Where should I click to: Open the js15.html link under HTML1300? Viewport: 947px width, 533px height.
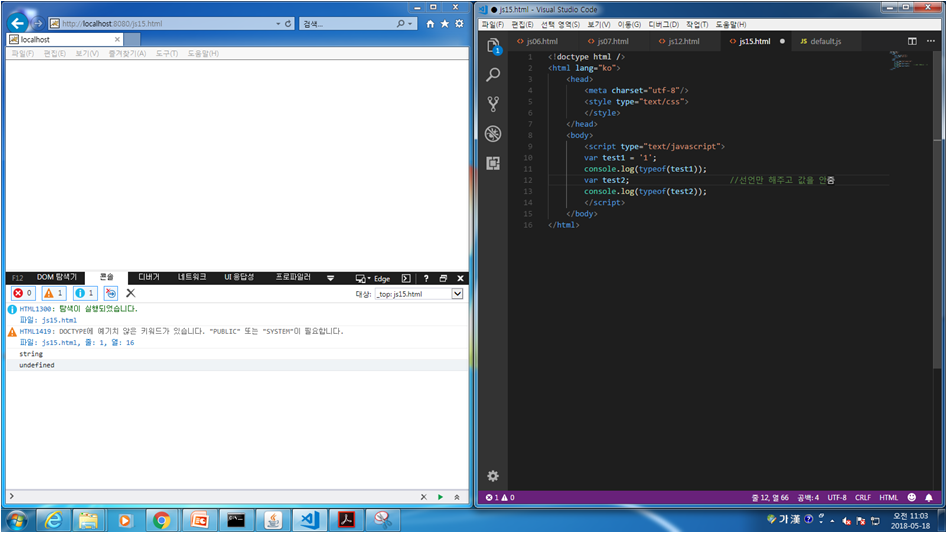59,321
